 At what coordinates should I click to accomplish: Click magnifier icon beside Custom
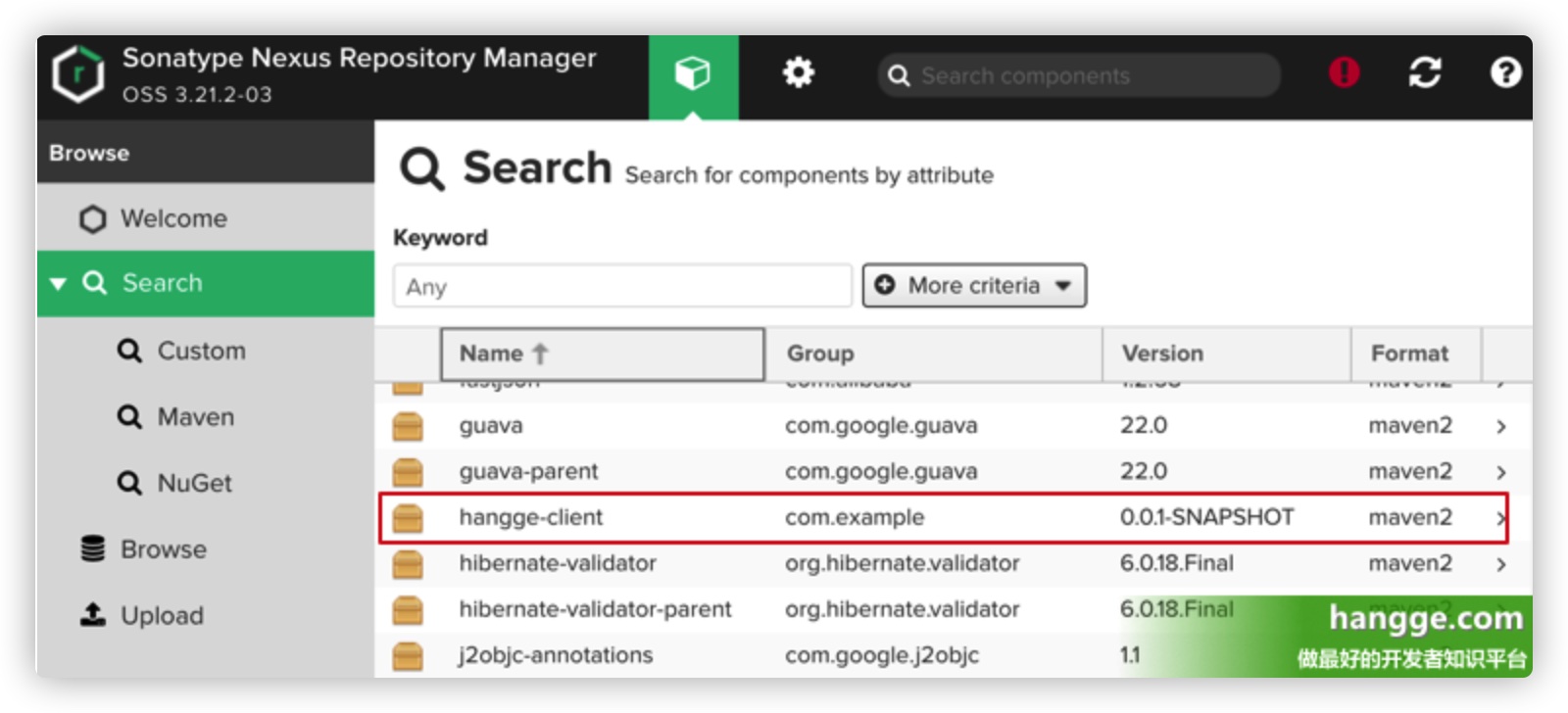129,351
